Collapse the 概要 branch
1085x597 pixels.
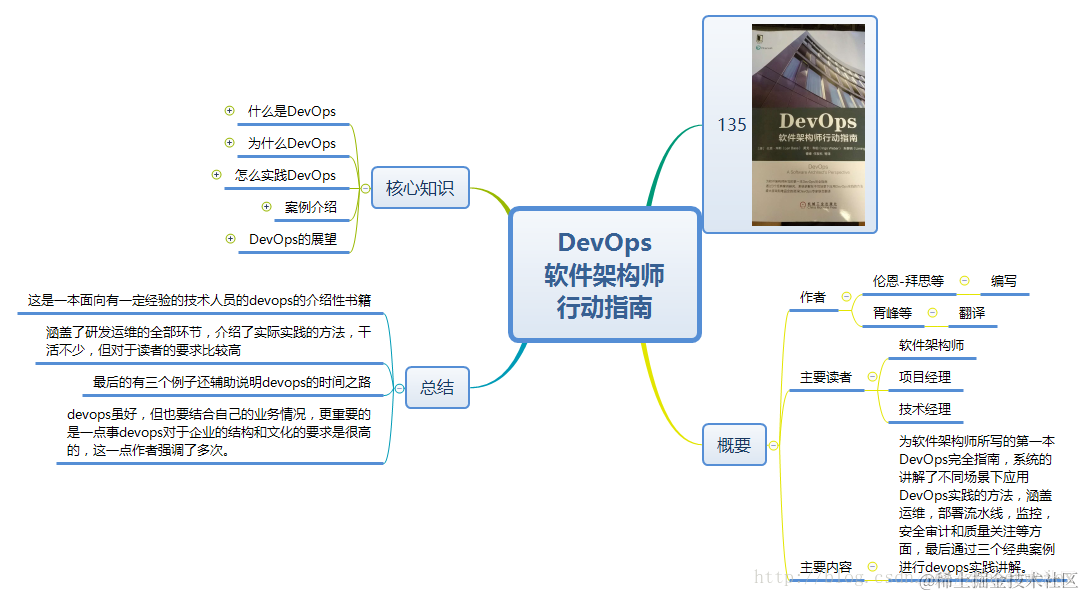773,446
